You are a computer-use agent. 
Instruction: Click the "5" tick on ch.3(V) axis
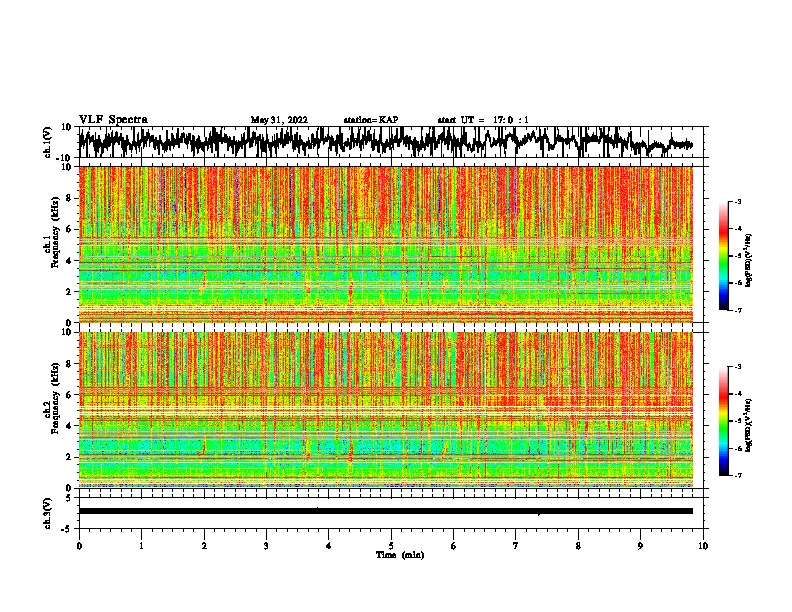[70, 497]
